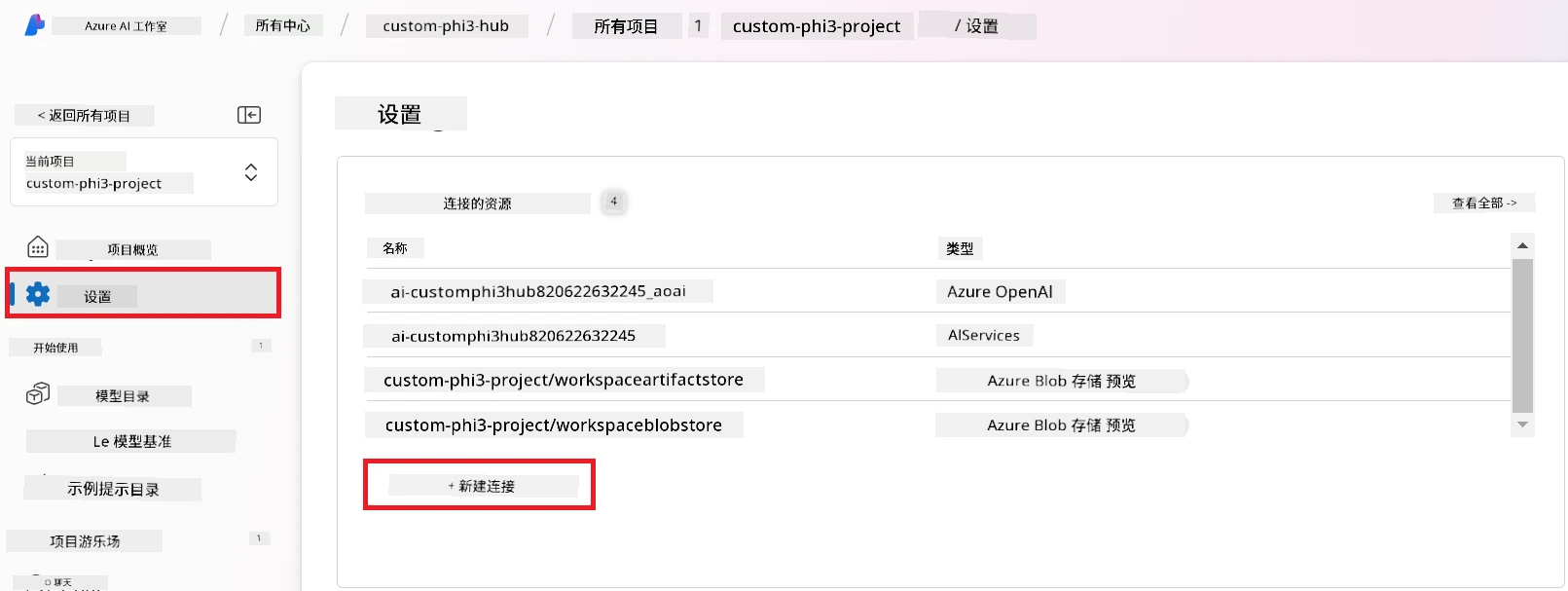
Task: Click the 连接的资源 count badge
Action: click(x=613, y=202)
